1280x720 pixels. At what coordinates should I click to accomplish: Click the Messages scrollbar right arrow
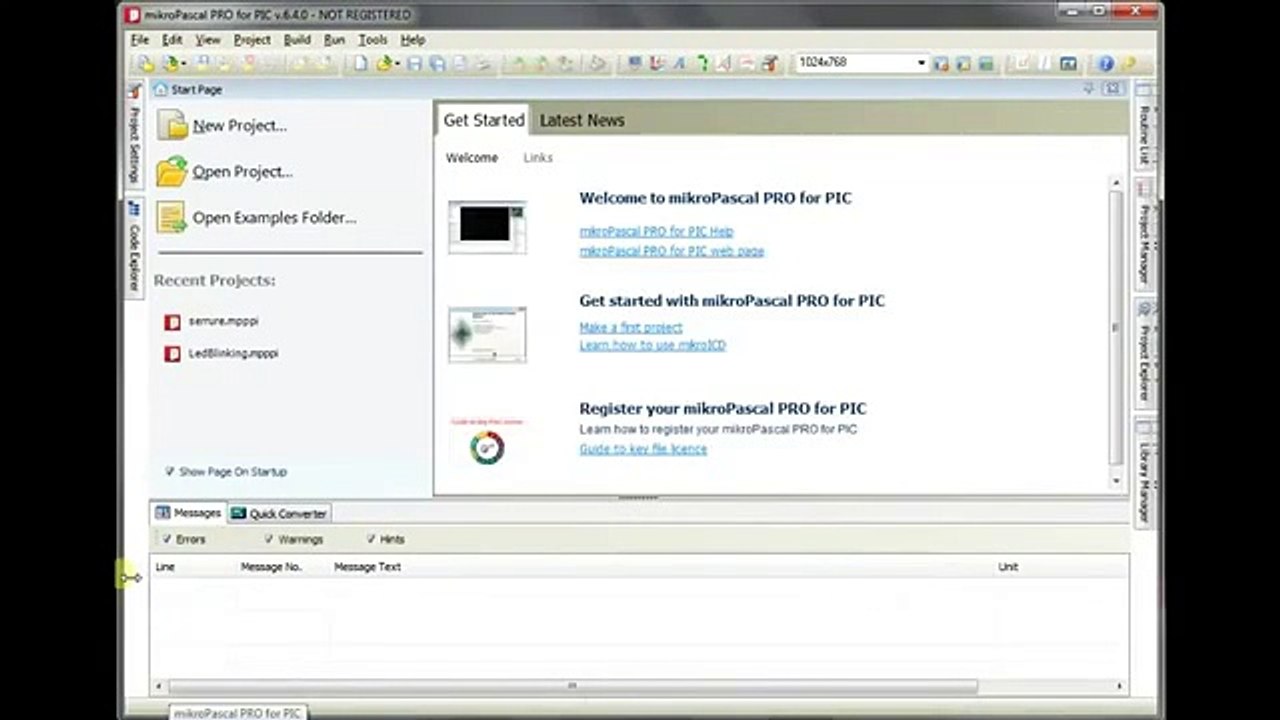[x=1122, y=686]
